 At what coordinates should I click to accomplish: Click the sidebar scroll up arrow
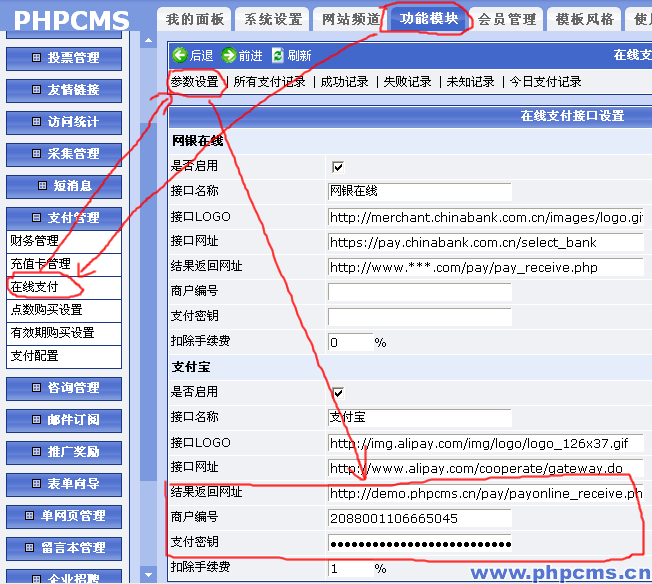(148, 40)
